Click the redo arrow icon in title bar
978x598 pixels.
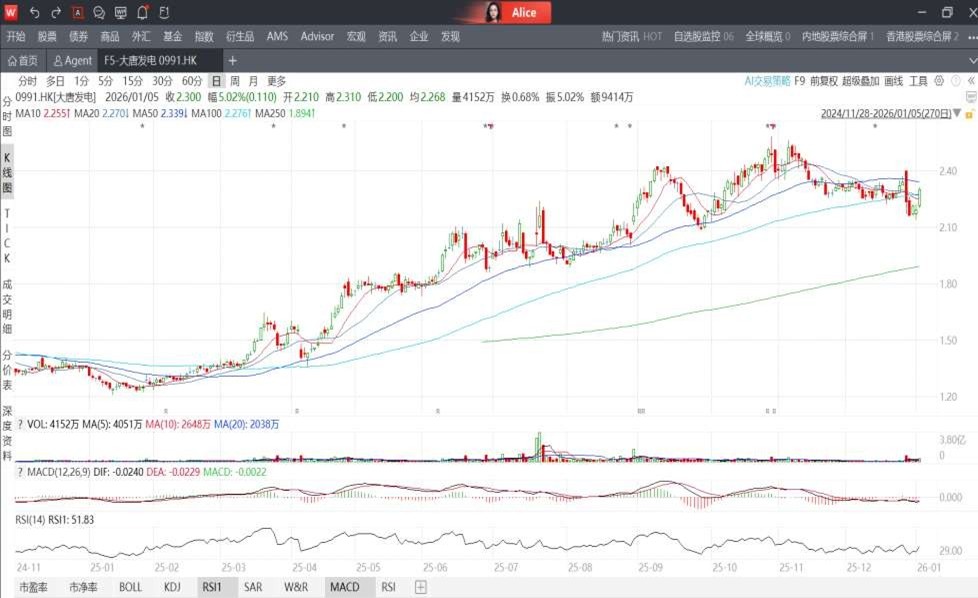point(56,13)
